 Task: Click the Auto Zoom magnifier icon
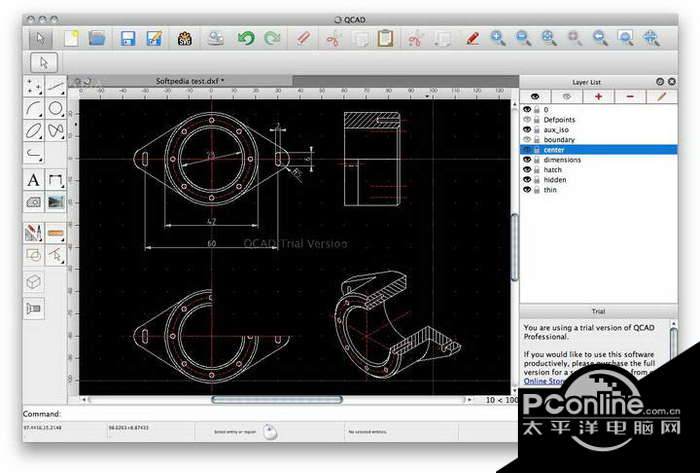tap(549, 38)
